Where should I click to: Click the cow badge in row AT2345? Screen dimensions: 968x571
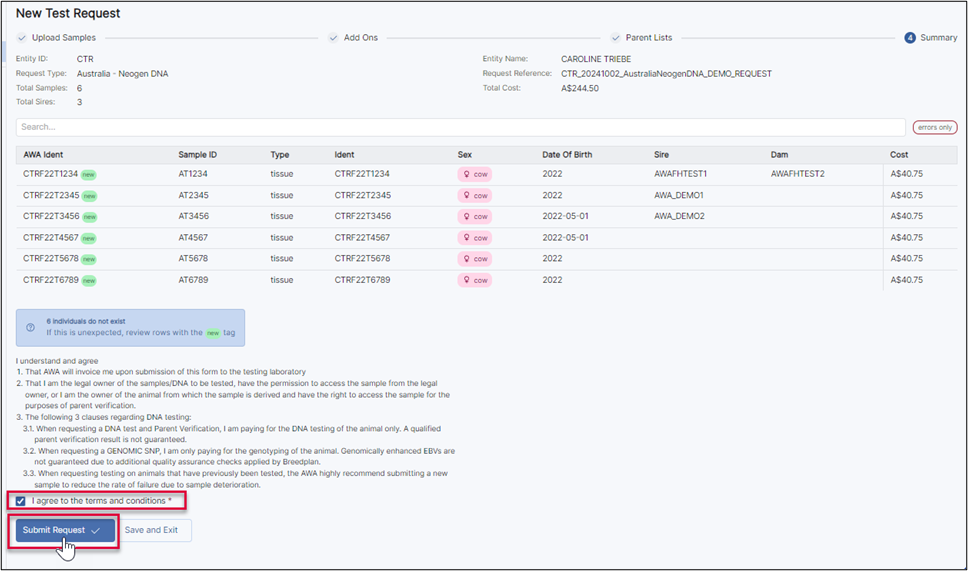[475, 196]
